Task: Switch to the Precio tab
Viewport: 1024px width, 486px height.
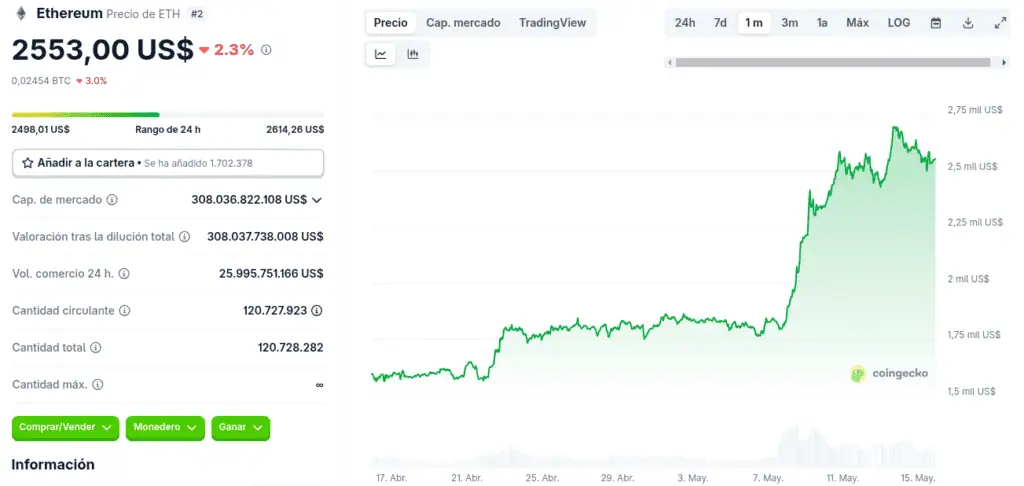Action: pos(391,23)
